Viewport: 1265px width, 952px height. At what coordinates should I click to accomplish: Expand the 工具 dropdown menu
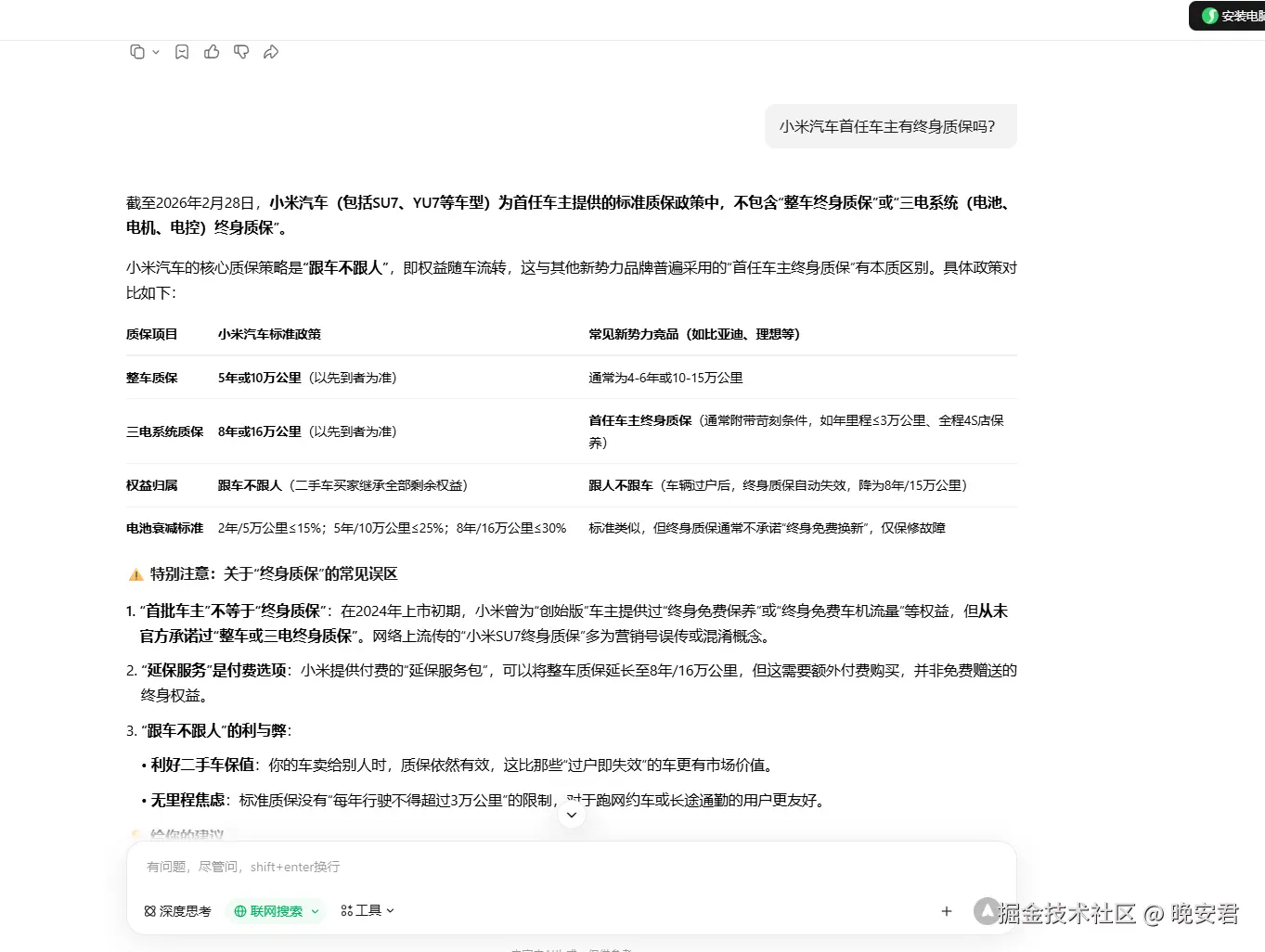(x=390, y=910)
